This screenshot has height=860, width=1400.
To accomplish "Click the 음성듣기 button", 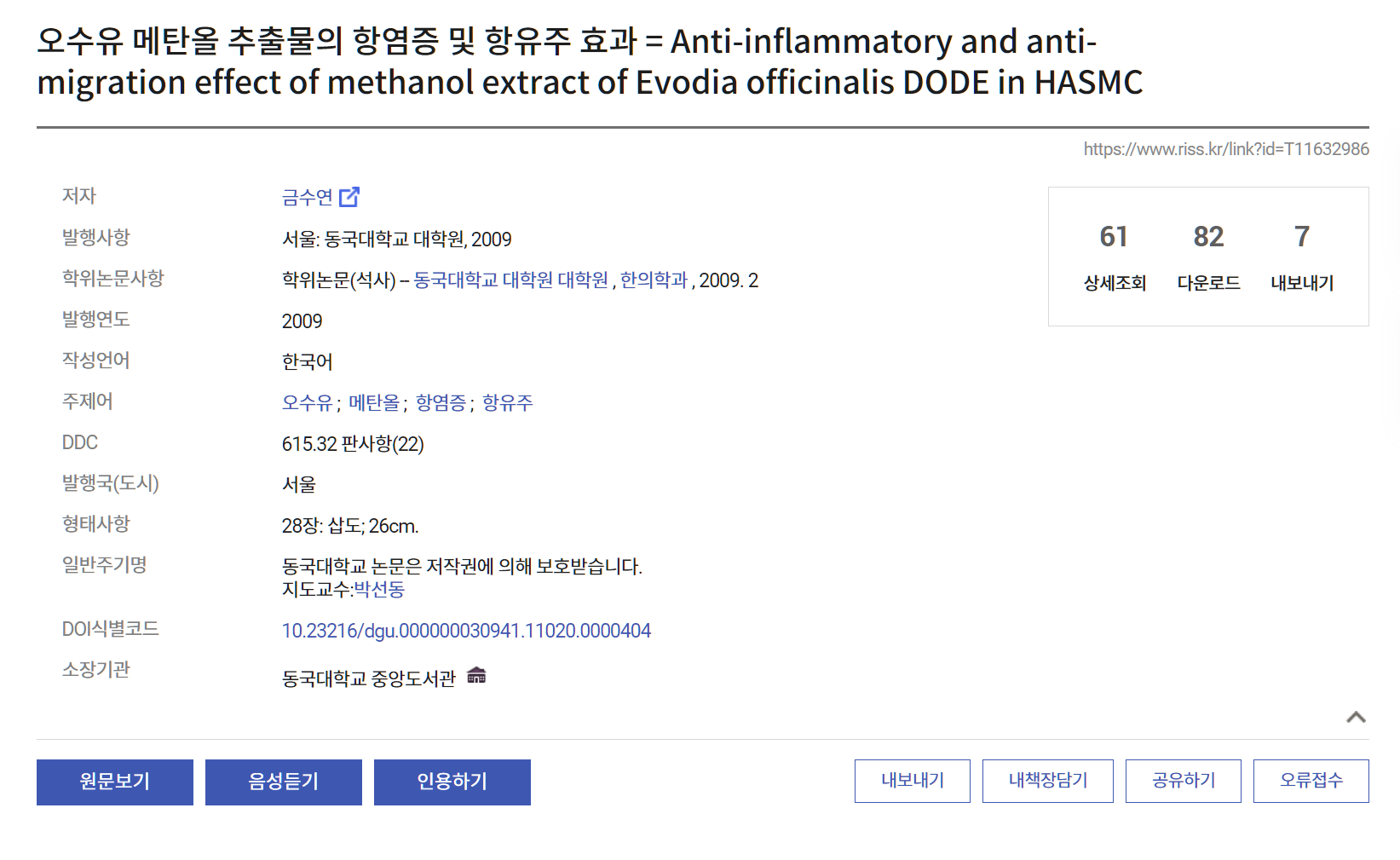I will tap(284, 782).
